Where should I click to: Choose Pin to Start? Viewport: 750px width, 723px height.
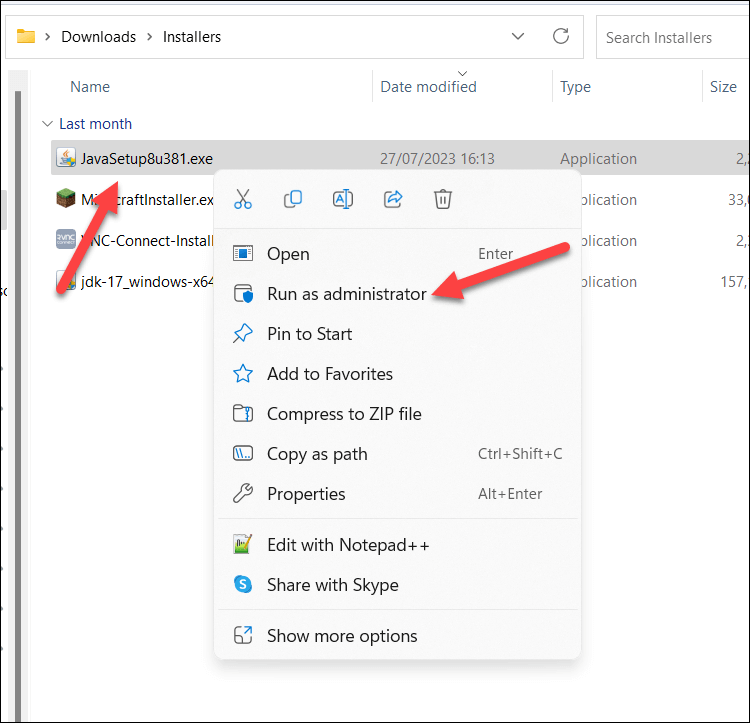pyautogui.click(x=397, y=334)
